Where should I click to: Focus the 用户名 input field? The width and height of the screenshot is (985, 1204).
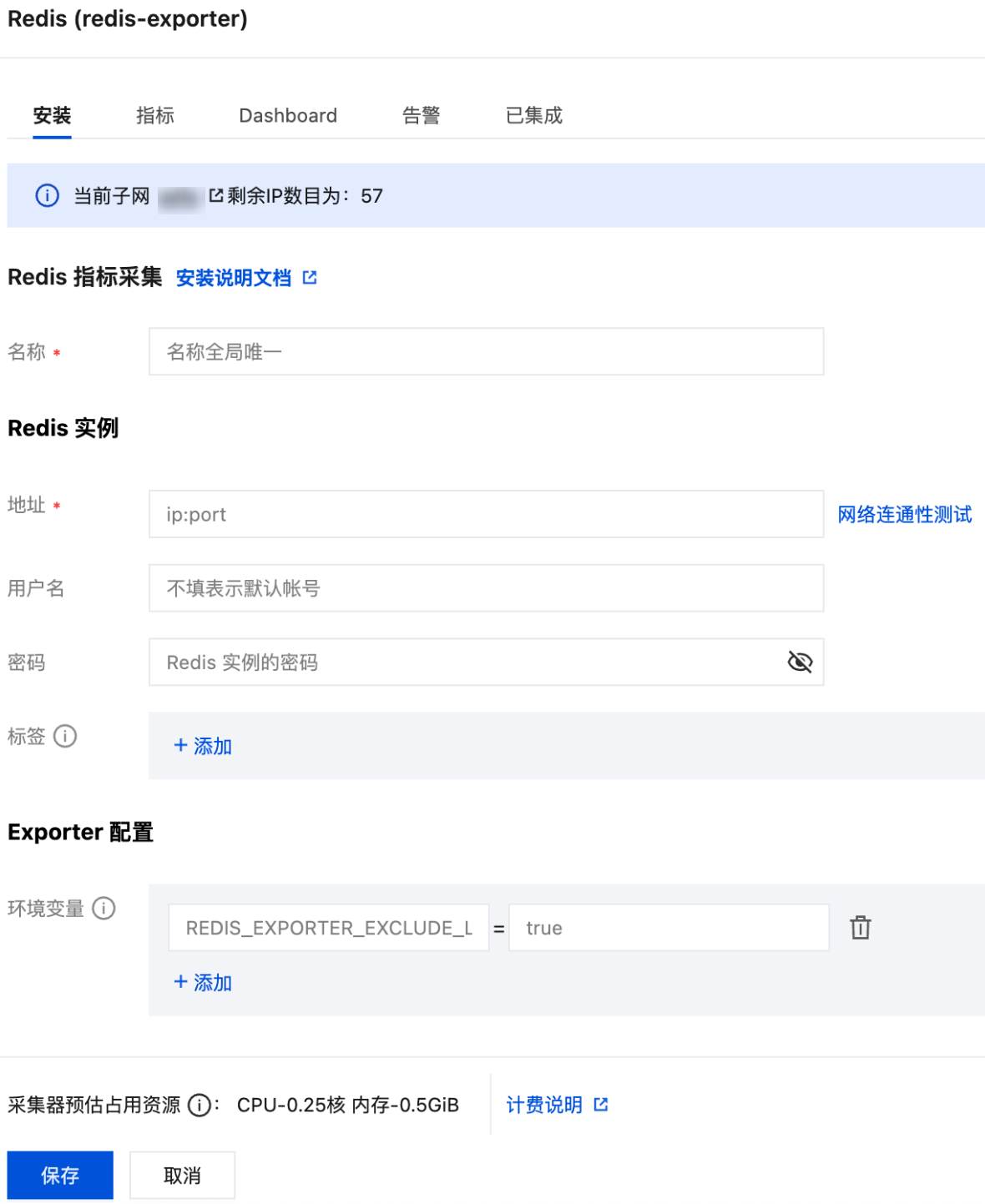[x=486, y=588]
